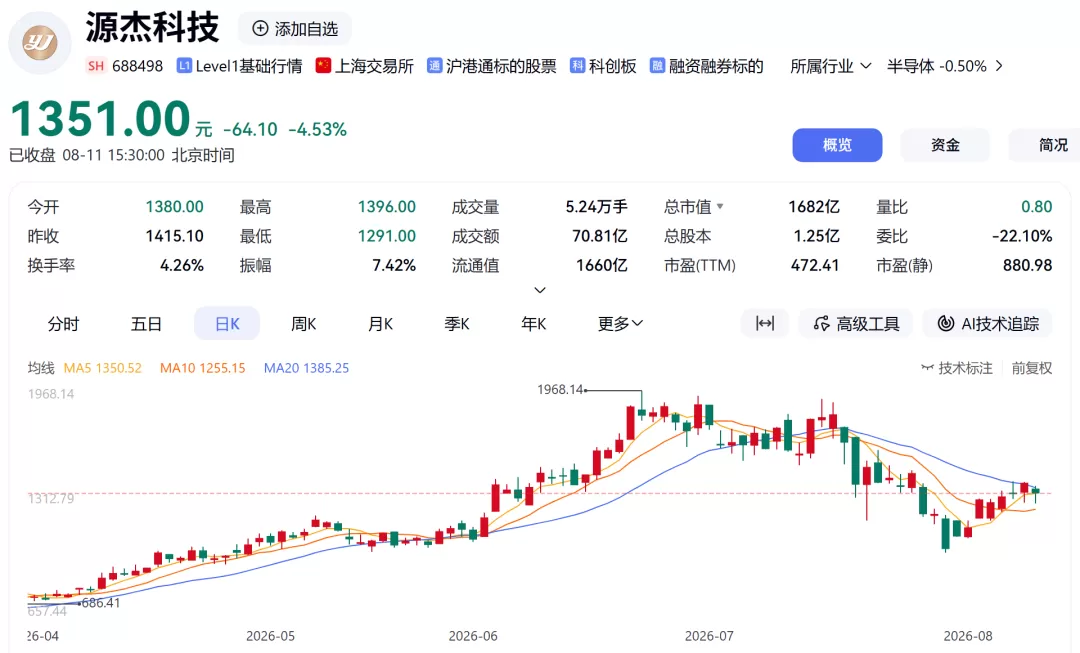The height and width of the screenshot is (653, 1080).
Task: Expand more quote data with down chevron
Action: click(540, 290)
